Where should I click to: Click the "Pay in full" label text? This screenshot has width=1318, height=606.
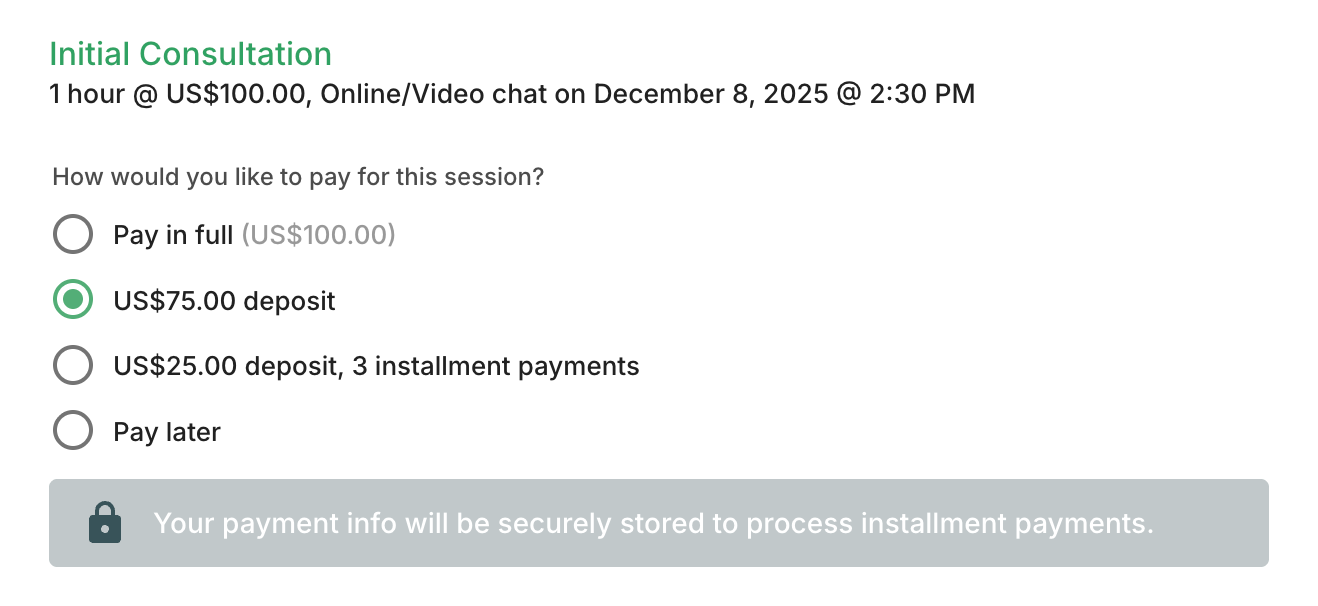[x=173, y=235]
